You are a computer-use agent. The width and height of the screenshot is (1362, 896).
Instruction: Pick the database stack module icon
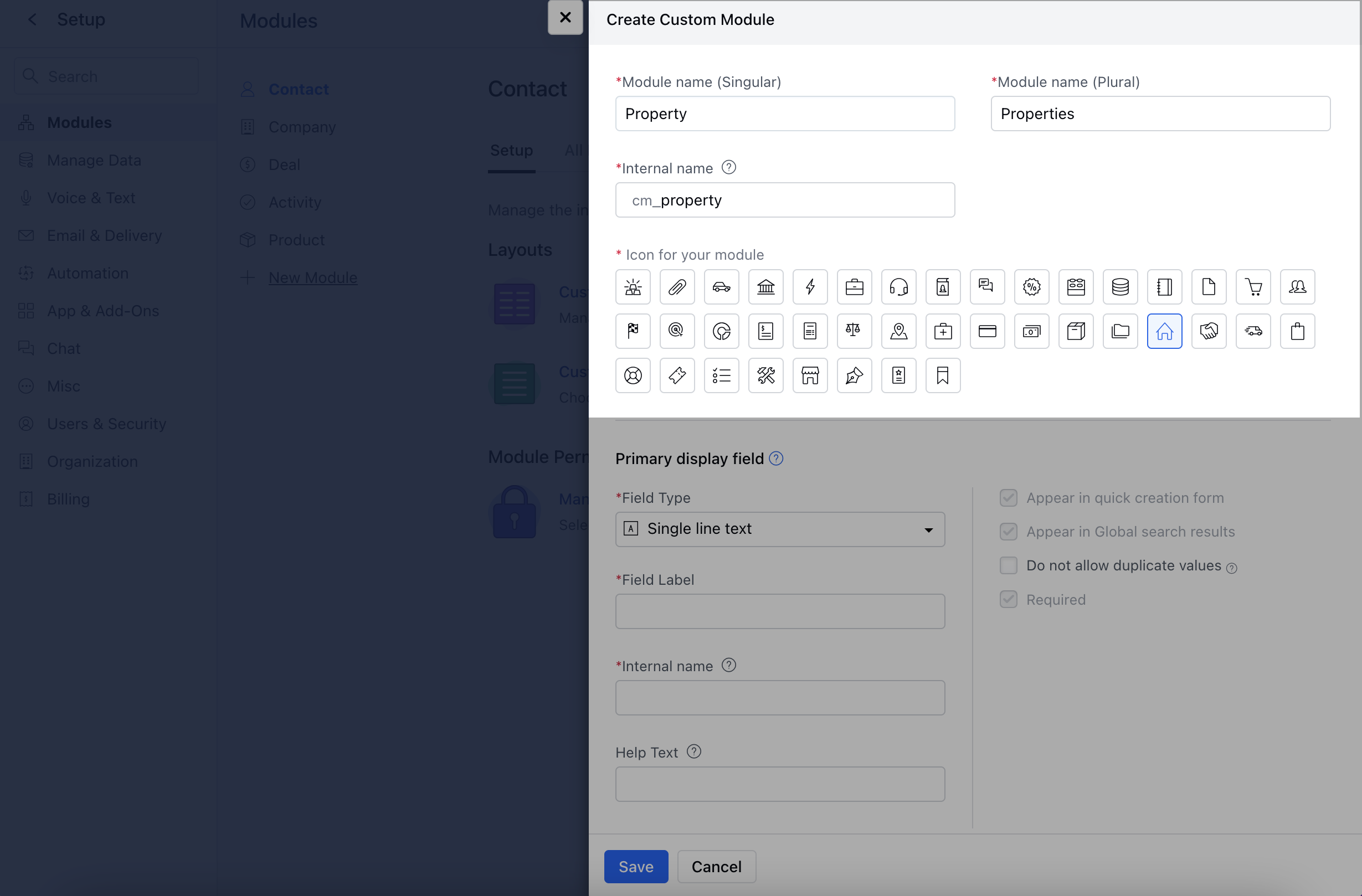pyautogui.click(x=1120, y=287)
